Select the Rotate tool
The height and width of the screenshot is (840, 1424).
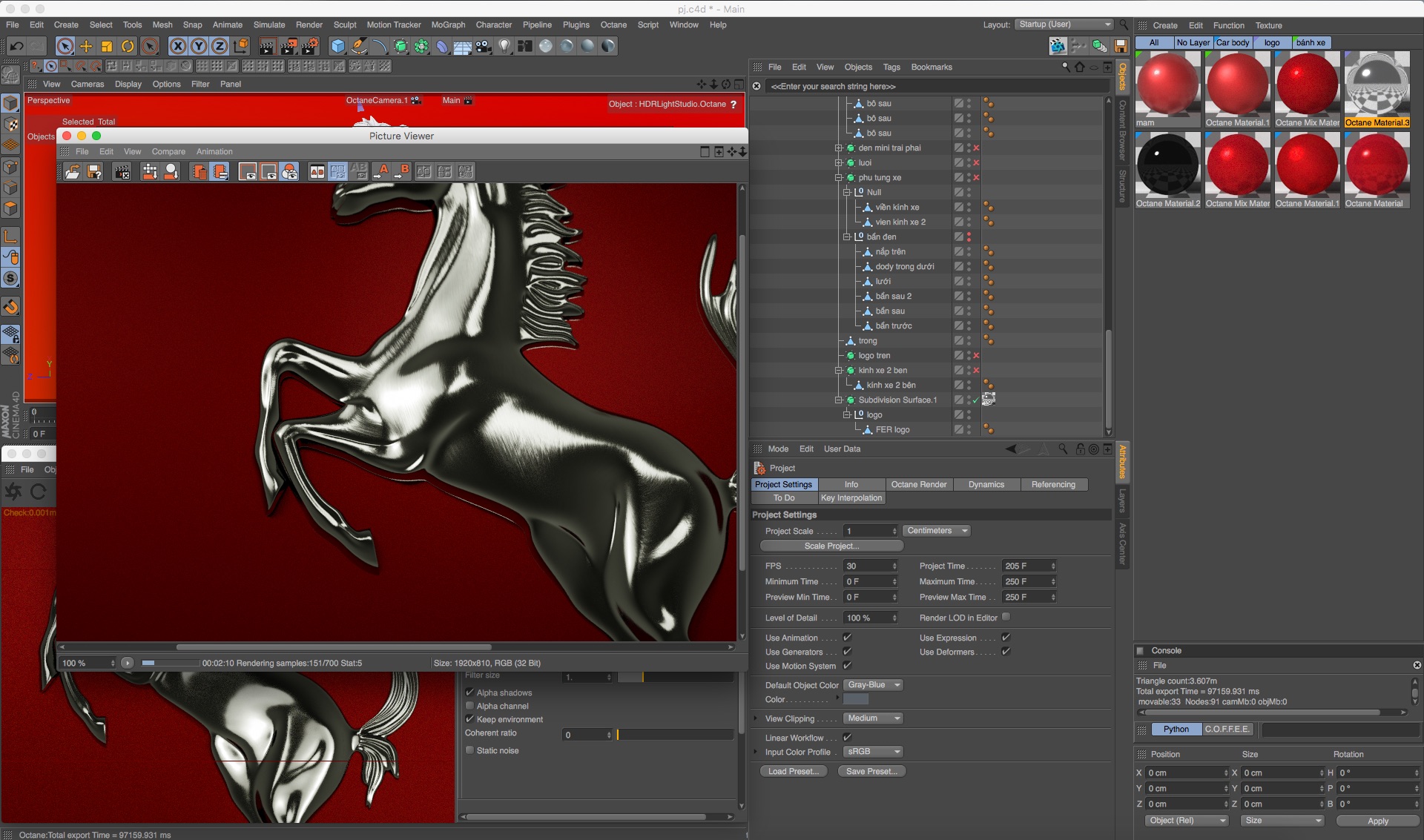[128, 46]
